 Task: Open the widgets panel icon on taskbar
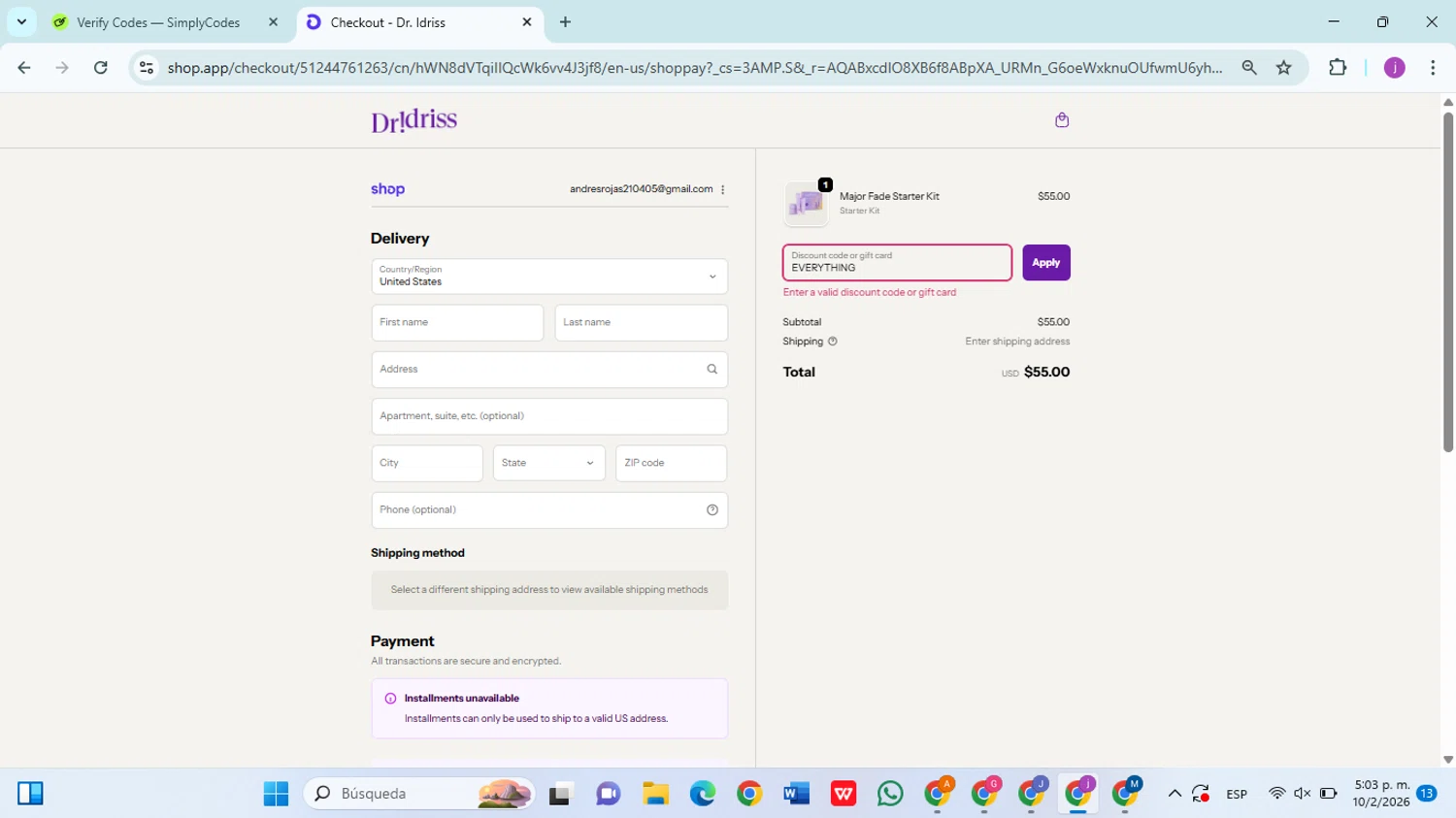(x=31, y=794)
